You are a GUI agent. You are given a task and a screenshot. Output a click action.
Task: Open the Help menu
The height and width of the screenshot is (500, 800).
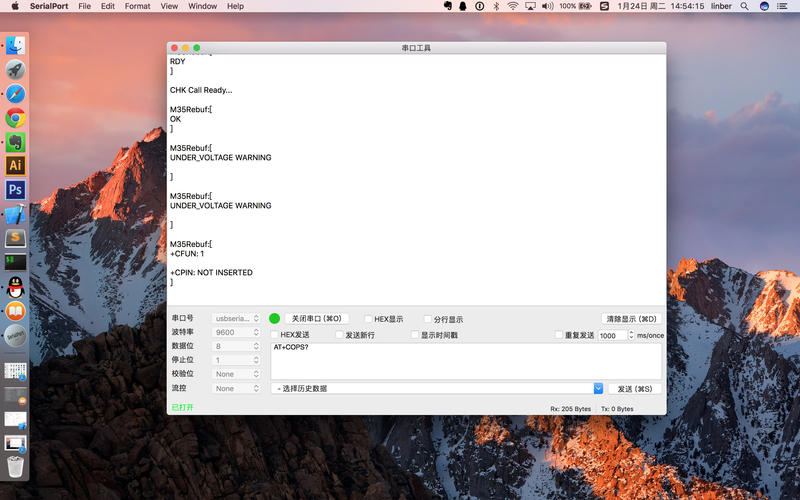pyautogui.click(x=235, y=6)
